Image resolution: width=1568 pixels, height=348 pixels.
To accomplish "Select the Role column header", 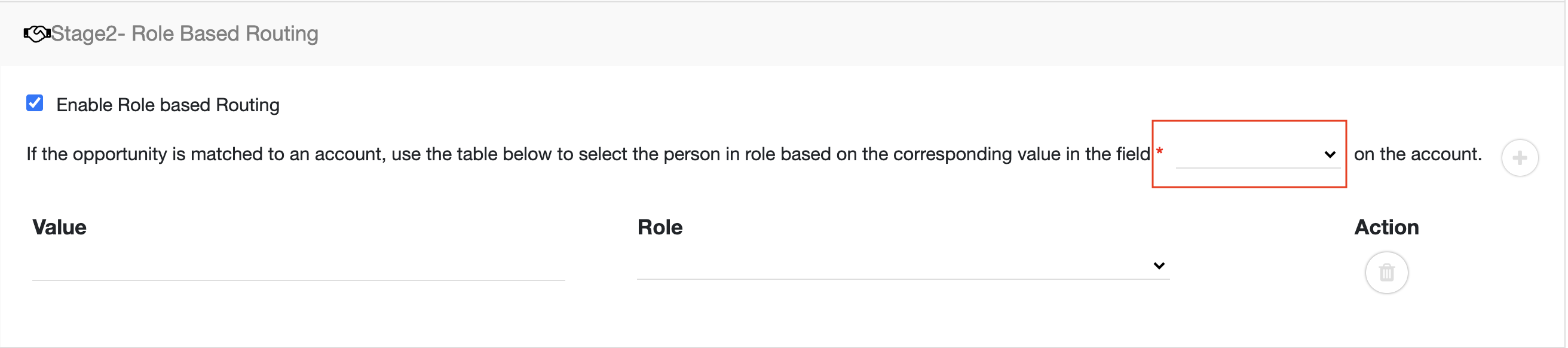I will click(660, 227).
